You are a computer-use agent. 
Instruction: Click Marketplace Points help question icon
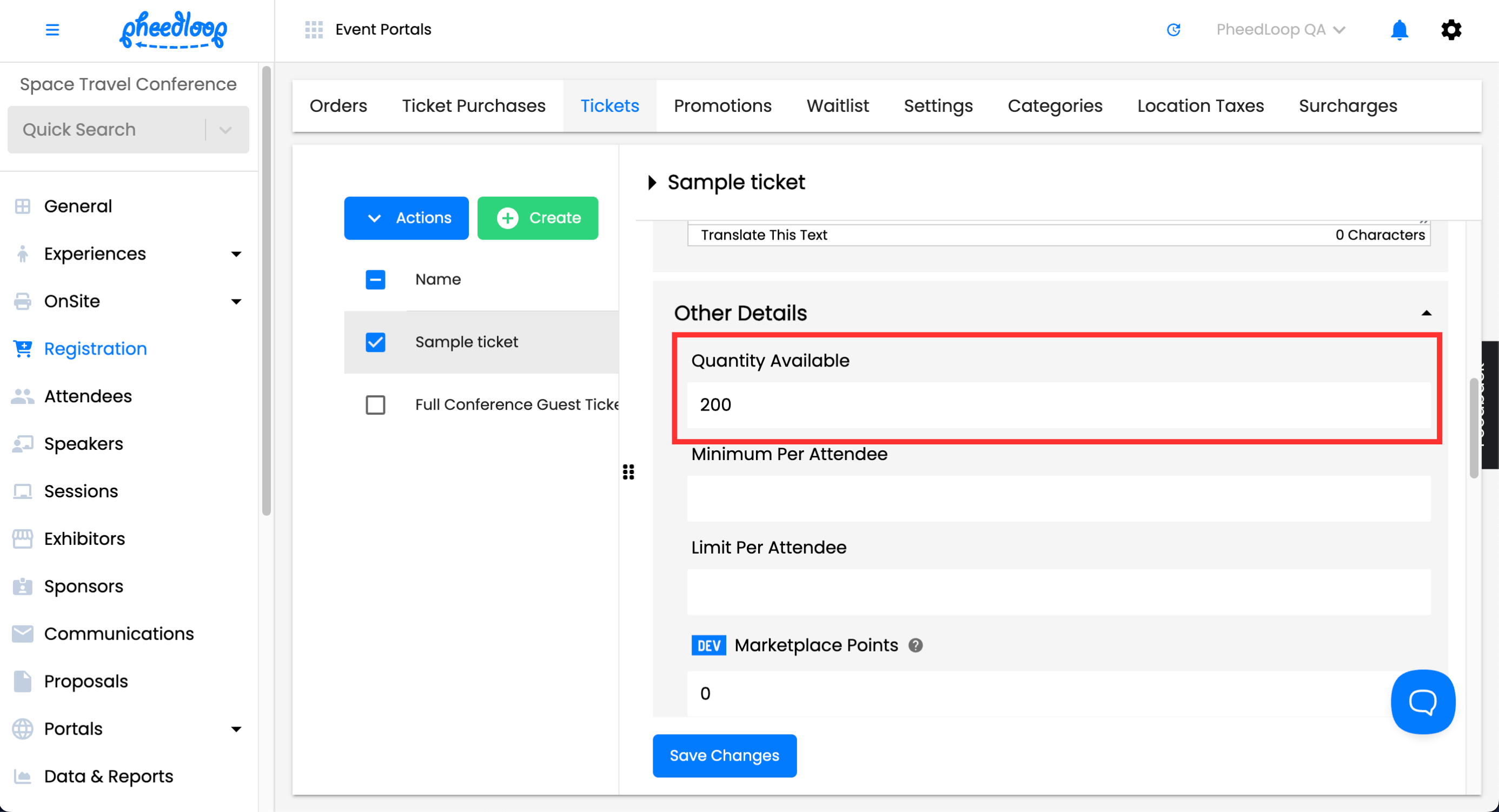point(916,645)
